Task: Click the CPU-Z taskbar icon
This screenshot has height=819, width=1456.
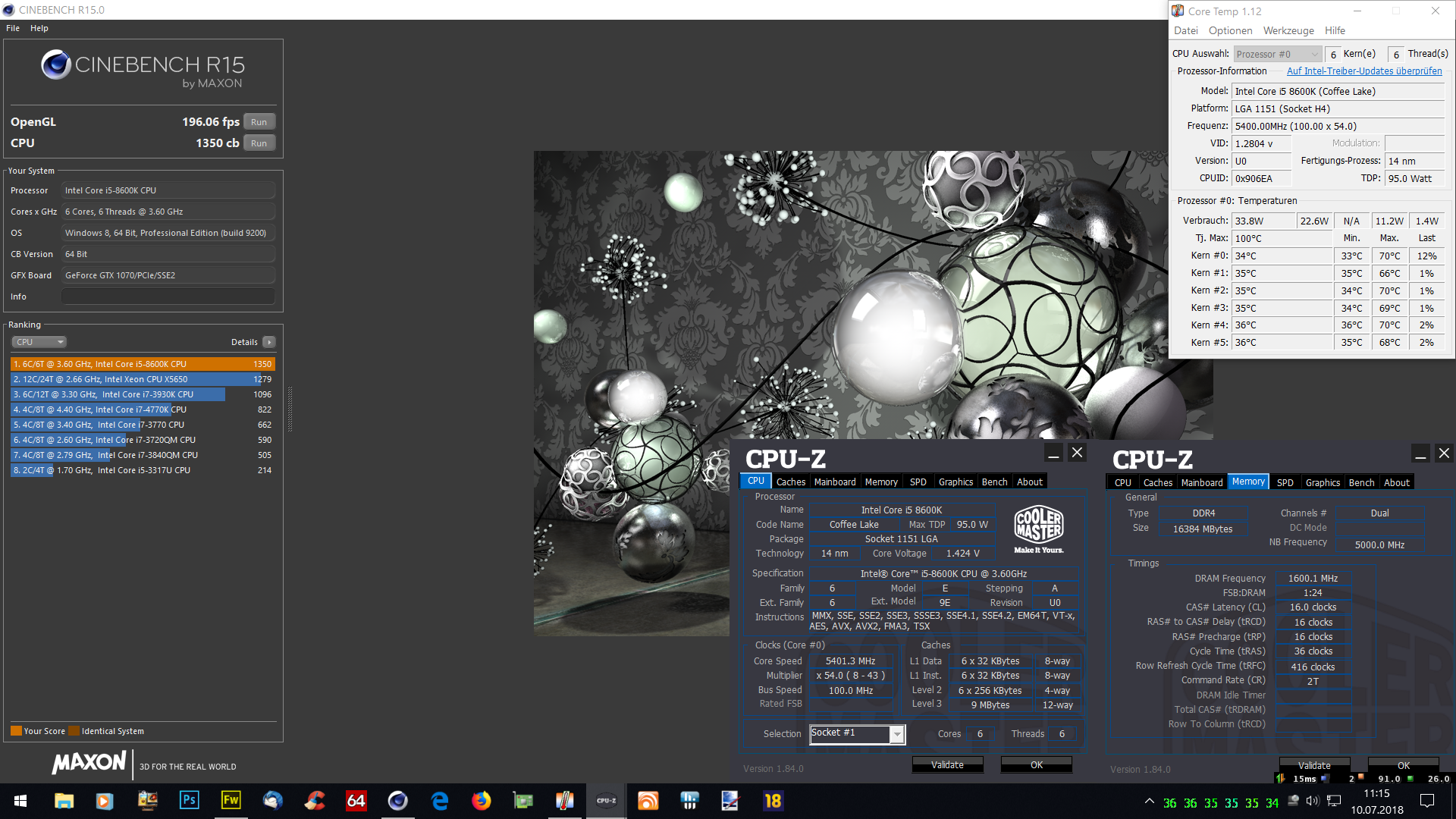Action: tap(606, 801)
